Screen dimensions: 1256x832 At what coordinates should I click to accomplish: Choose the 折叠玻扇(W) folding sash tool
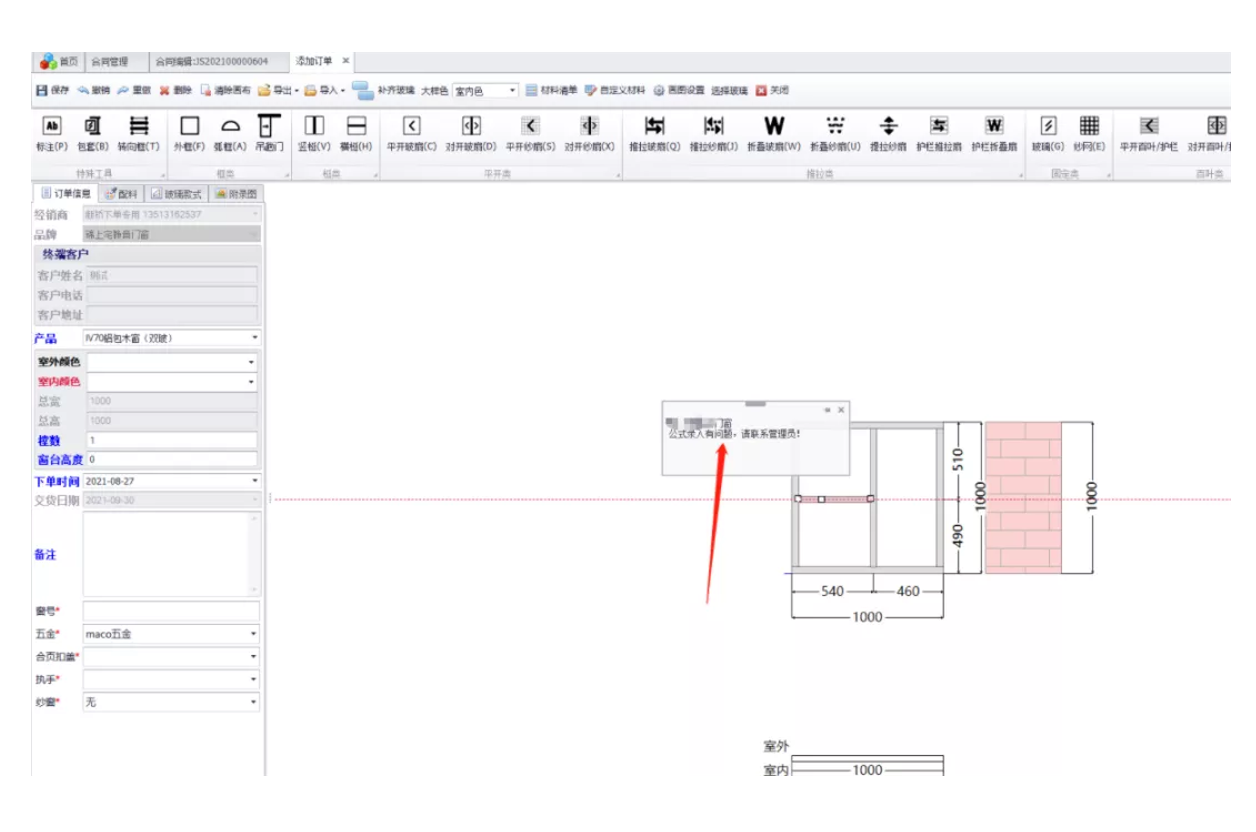tap(773, 133)
